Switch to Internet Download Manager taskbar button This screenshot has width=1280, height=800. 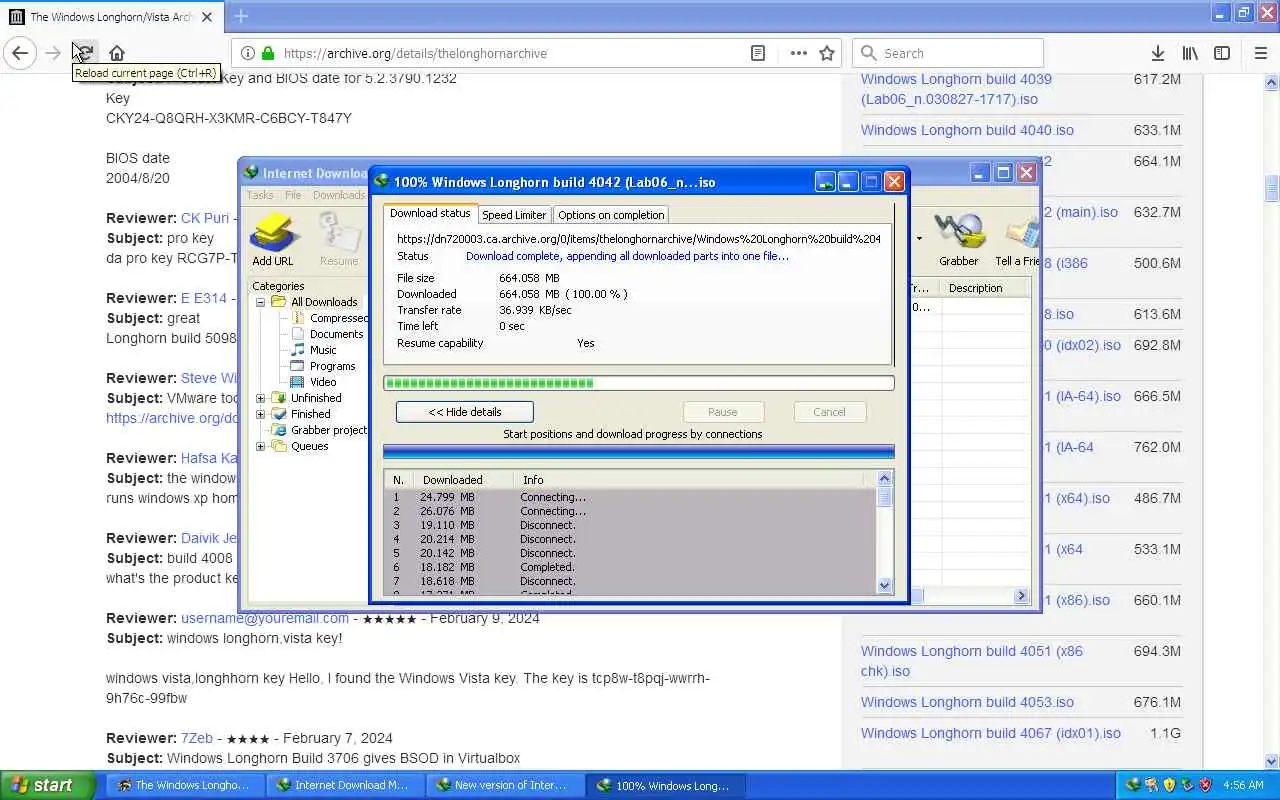[x=344, y=785]
